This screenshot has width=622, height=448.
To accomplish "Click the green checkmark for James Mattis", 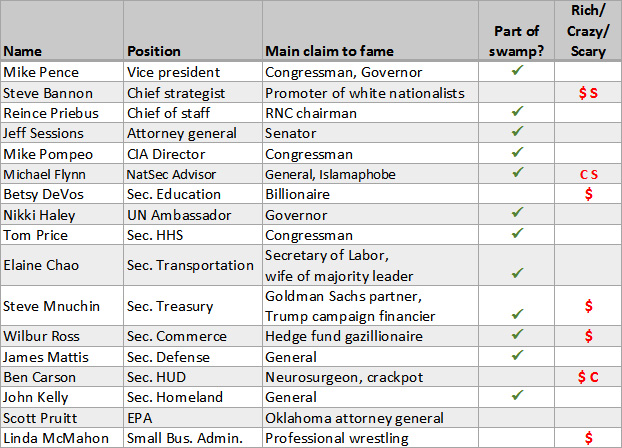I will [517, 356].
